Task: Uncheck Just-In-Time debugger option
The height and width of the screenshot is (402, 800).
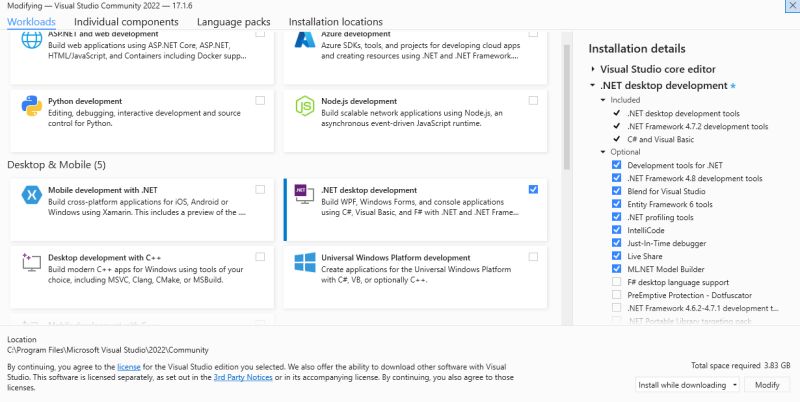Action: coord(616,243)
